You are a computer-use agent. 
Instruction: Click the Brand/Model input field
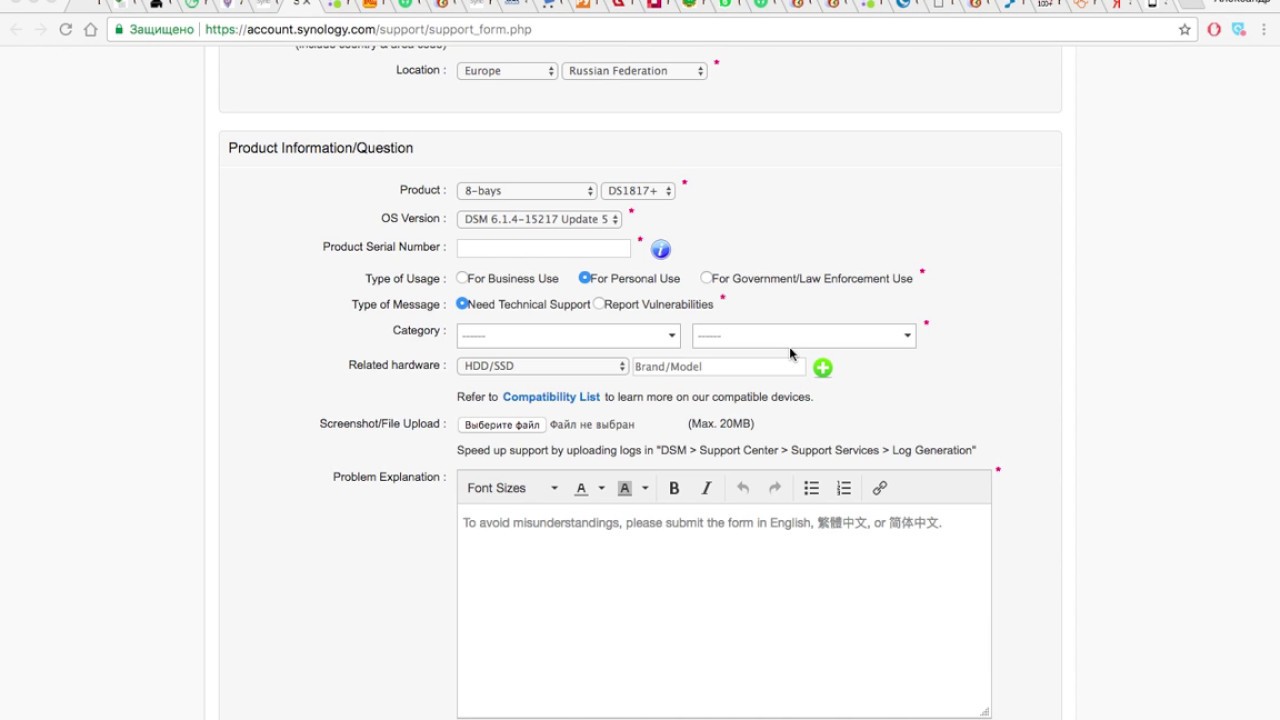718,367
